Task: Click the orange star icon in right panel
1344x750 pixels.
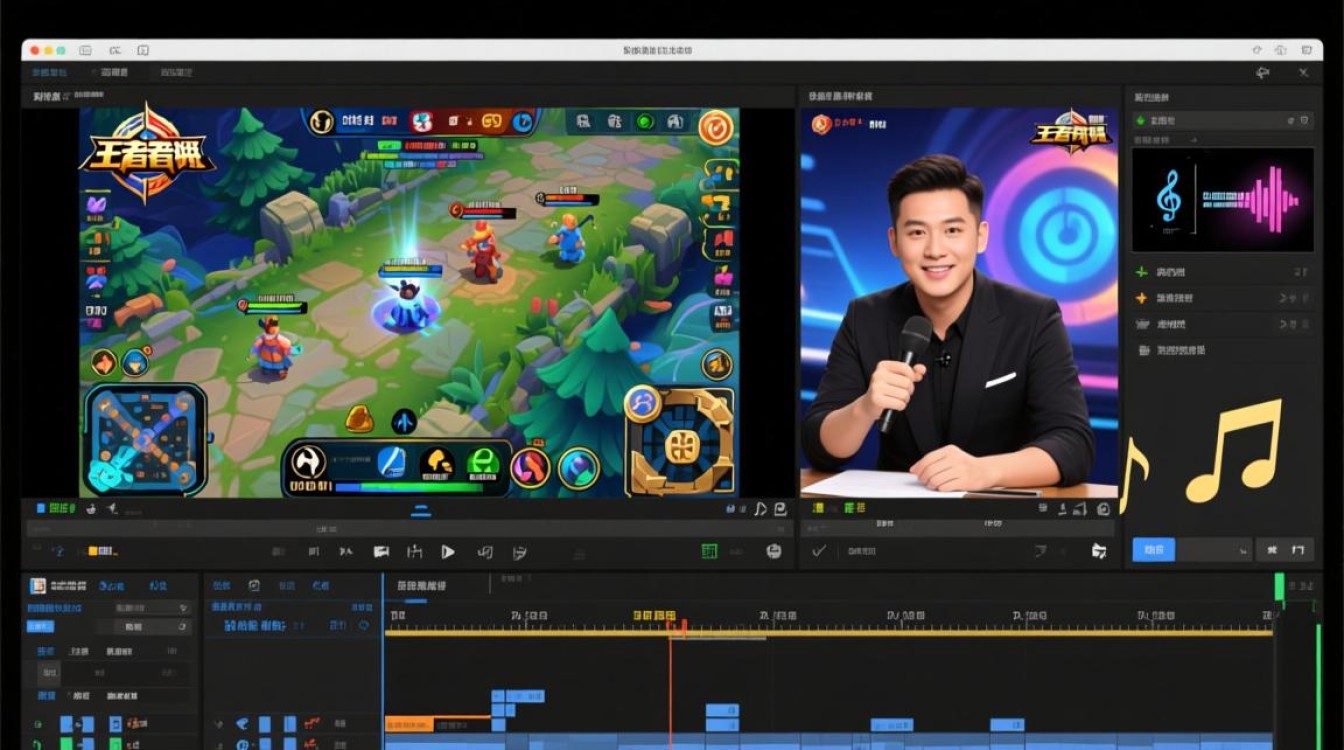Action: [x=1141, y=298]
